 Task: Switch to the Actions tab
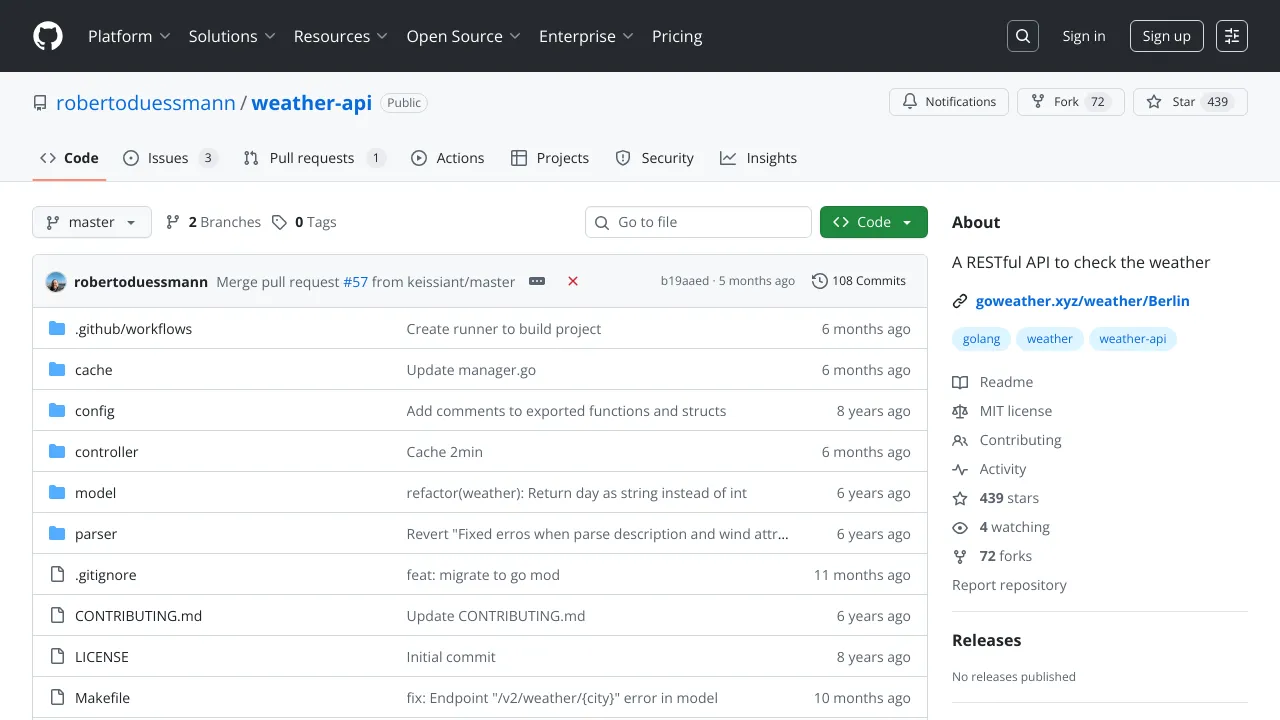pyautogui.click(x=448, y=158)
